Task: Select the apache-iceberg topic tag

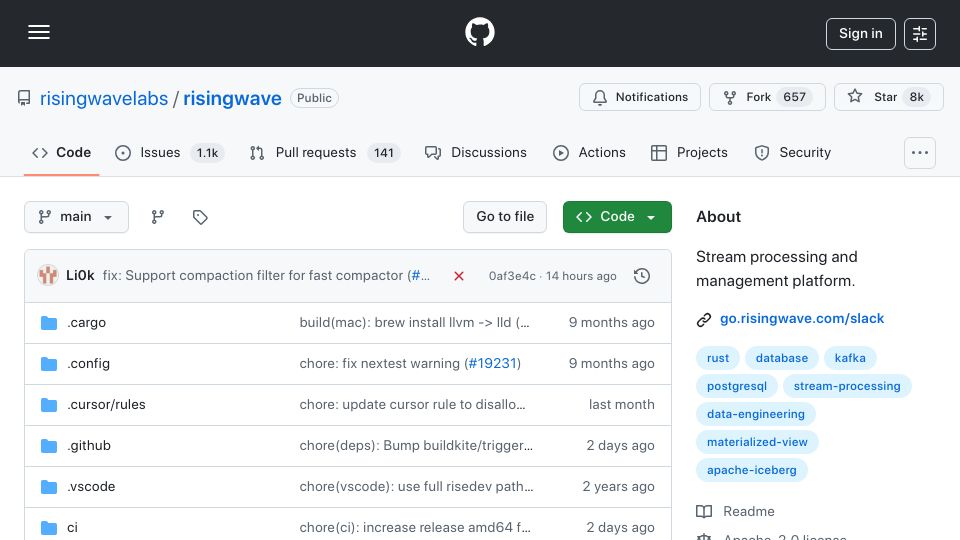Action: tap(752, 470)
